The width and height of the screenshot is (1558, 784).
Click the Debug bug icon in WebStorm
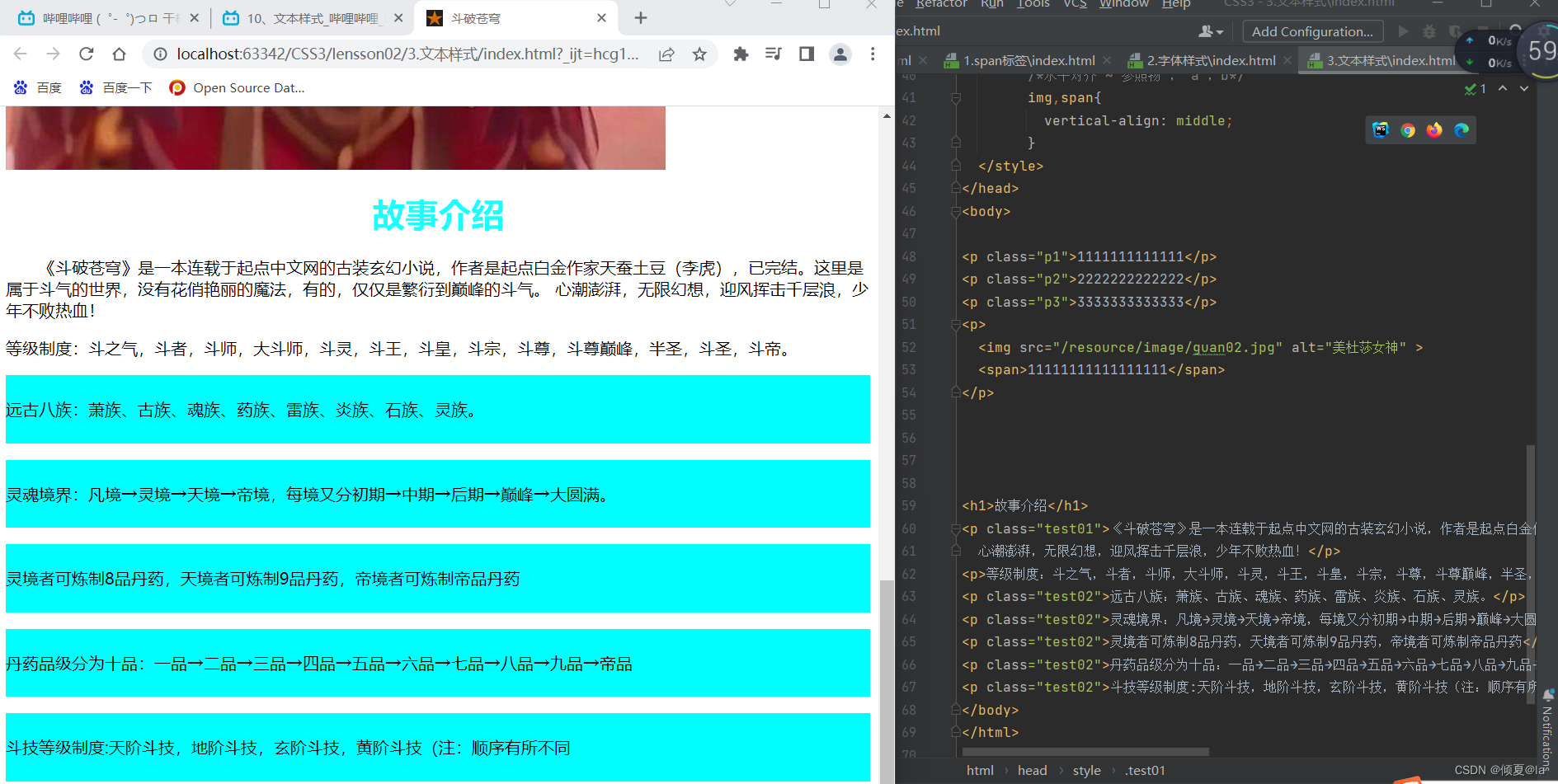[1429, 31]
